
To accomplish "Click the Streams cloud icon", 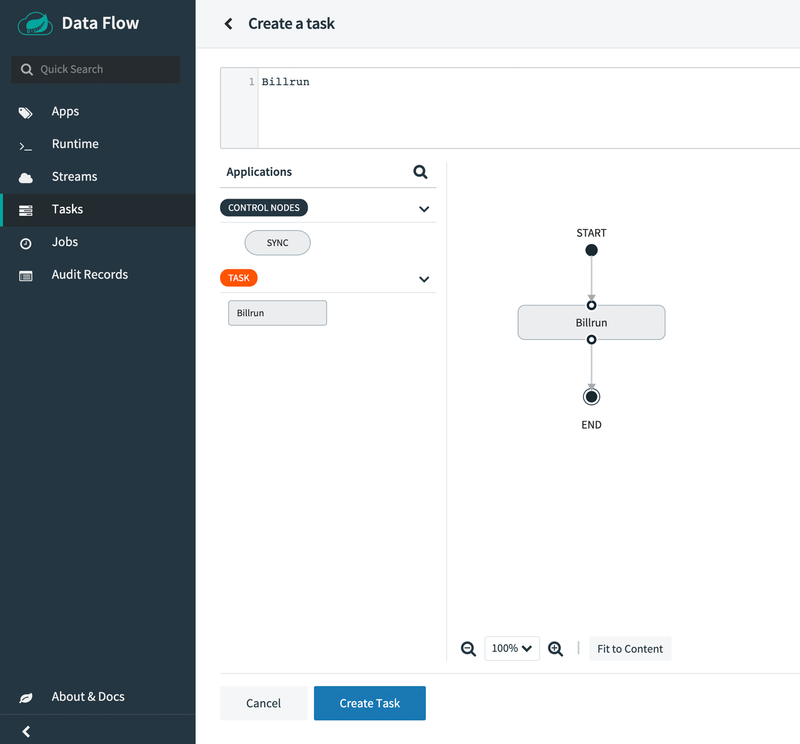I will 26,178.
